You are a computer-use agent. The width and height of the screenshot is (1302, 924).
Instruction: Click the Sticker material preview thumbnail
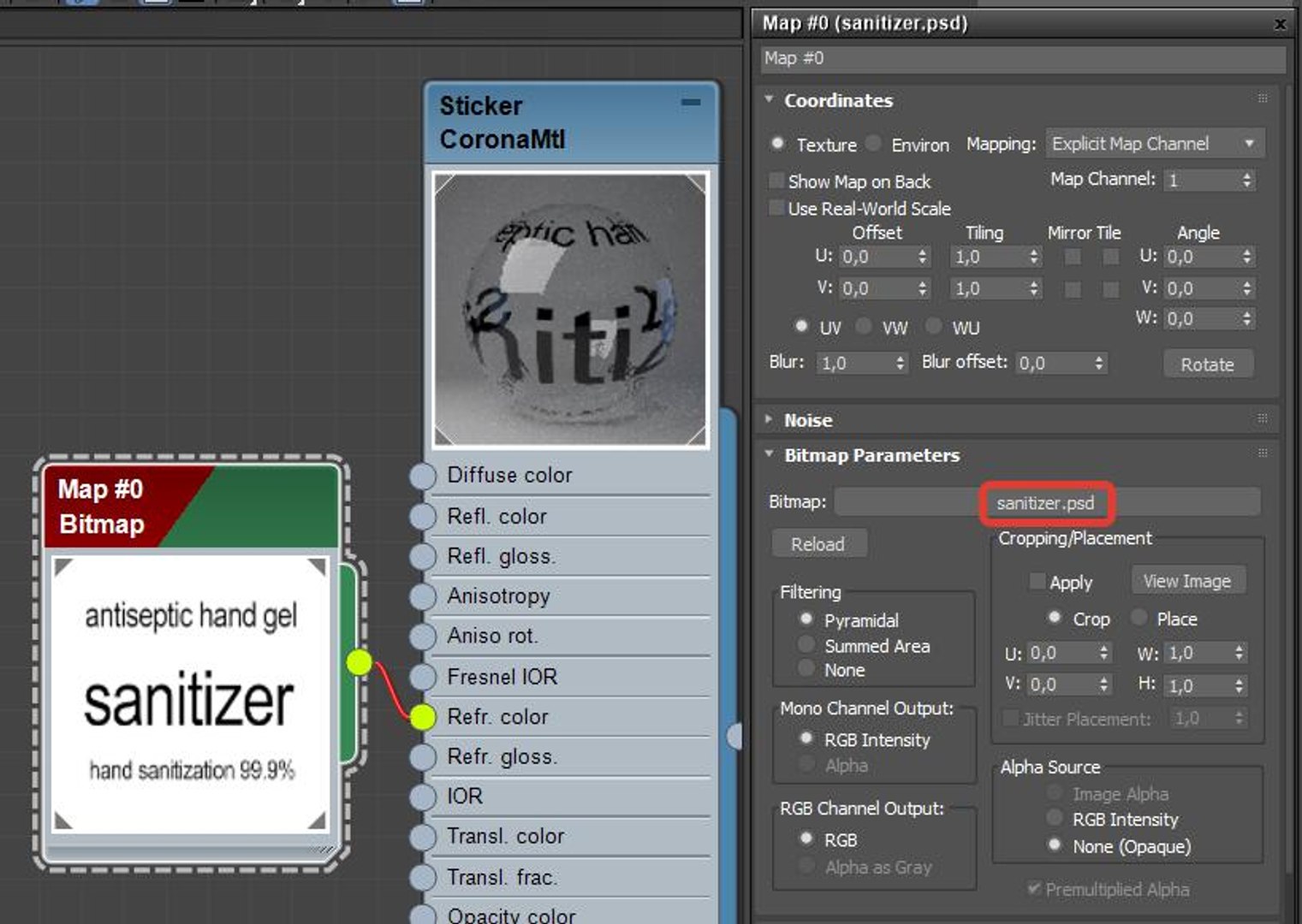pyautogui.click(x=570, y=309)
